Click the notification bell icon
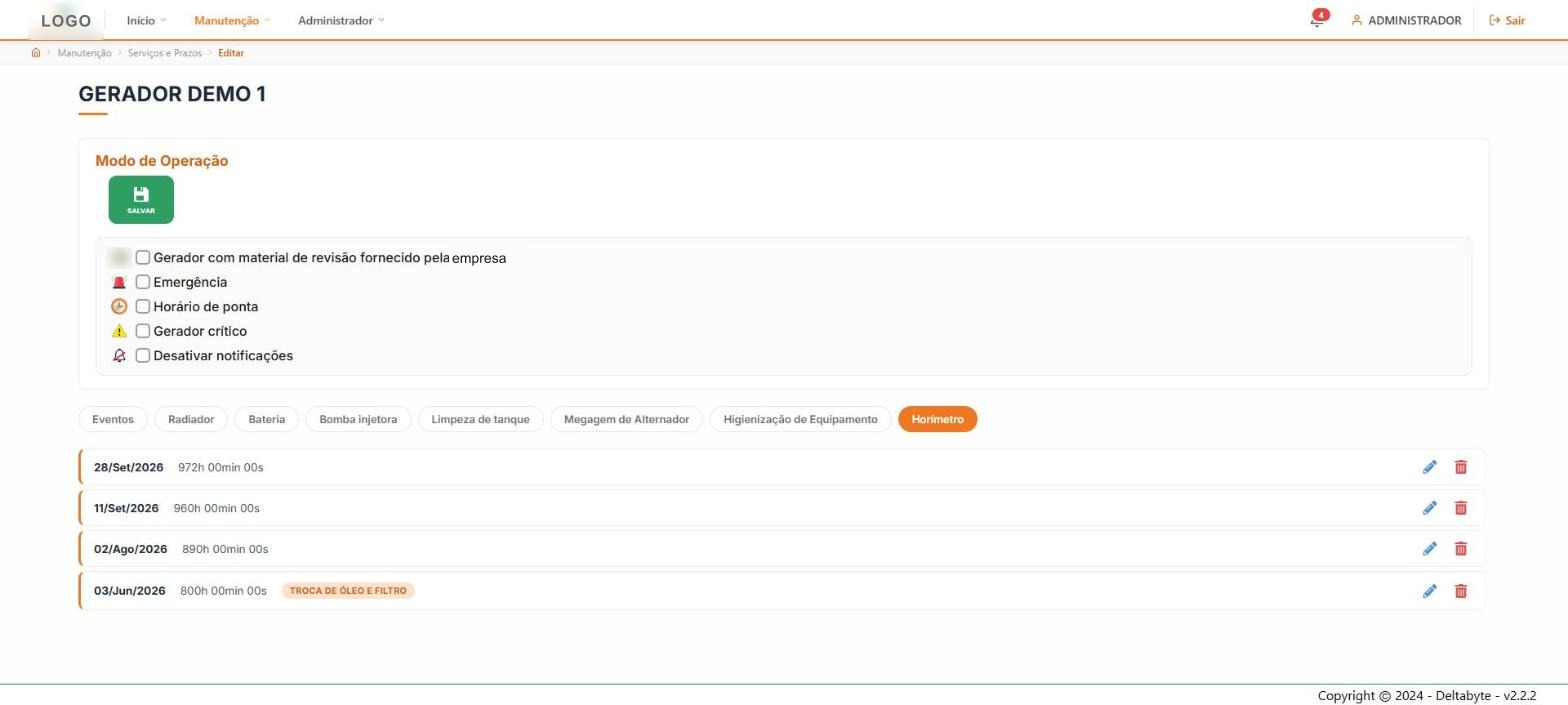The width and height of the screenshot is (1568, 705). point(1317,20)
